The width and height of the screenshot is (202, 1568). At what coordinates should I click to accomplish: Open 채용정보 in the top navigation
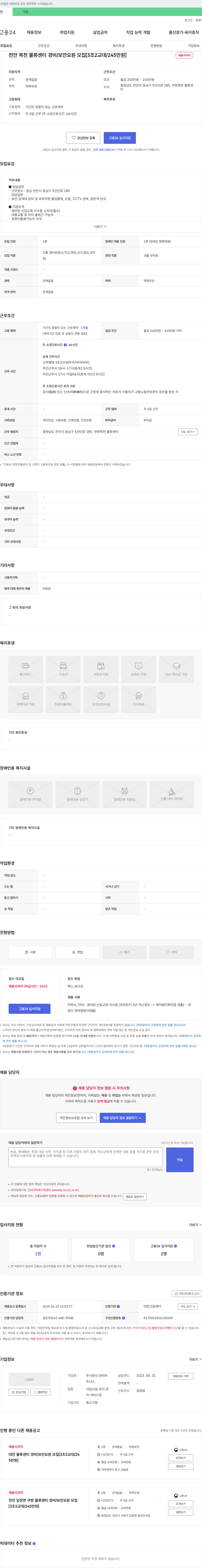tap(34, 32)
